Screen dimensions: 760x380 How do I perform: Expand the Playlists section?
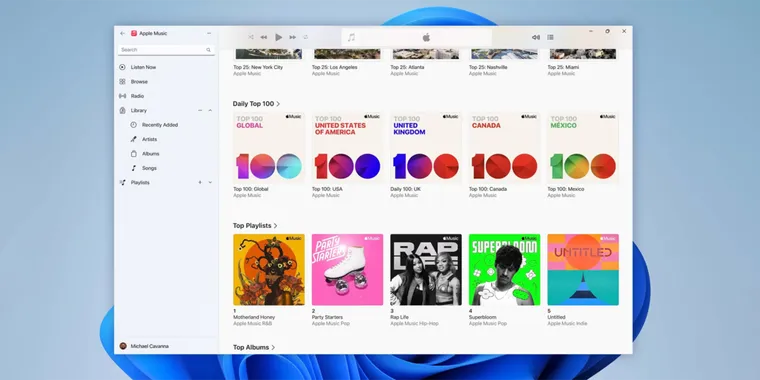210,182
